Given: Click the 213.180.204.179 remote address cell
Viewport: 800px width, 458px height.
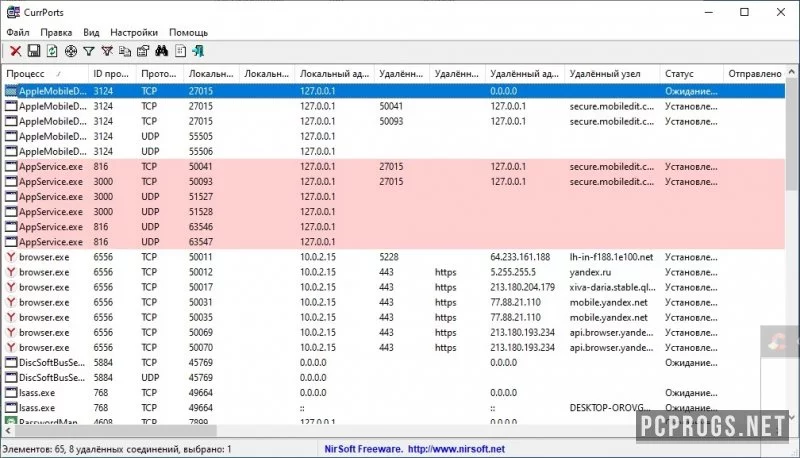Looking at the screenshot, I should (x=522, y=287).
